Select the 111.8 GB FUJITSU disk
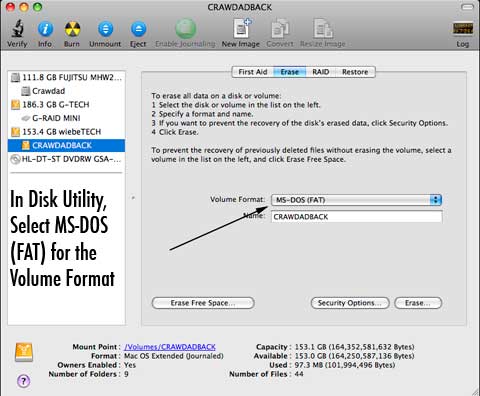 coord(66,77)
